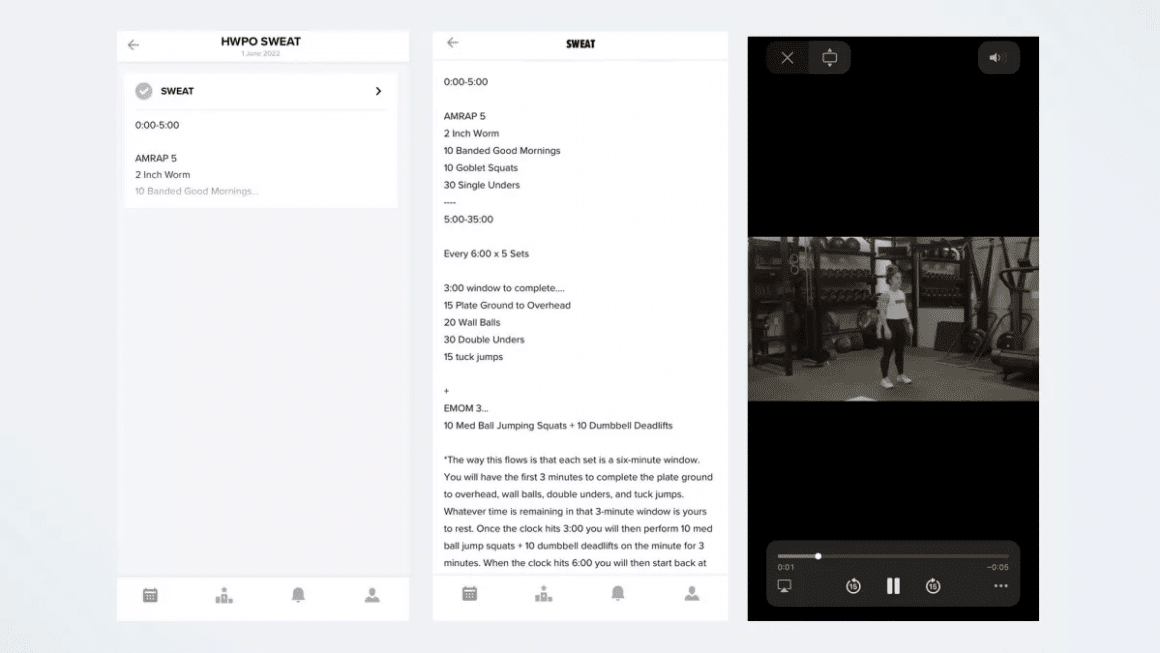Screen dimensions: 1160x653
Task: Mute the video volume
Action: 997,58
